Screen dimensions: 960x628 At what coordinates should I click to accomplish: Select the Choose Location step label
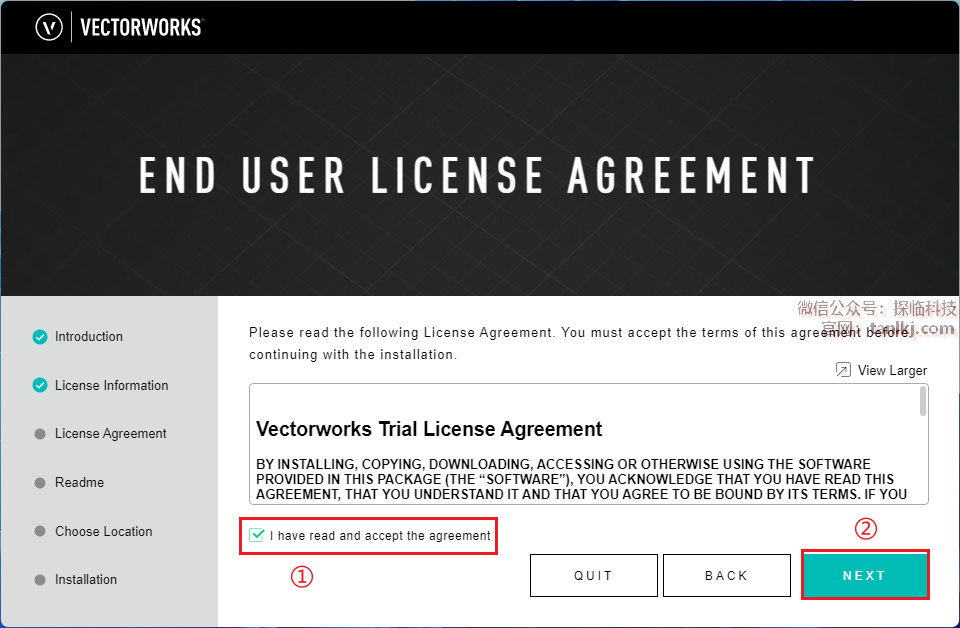(103, 531)
